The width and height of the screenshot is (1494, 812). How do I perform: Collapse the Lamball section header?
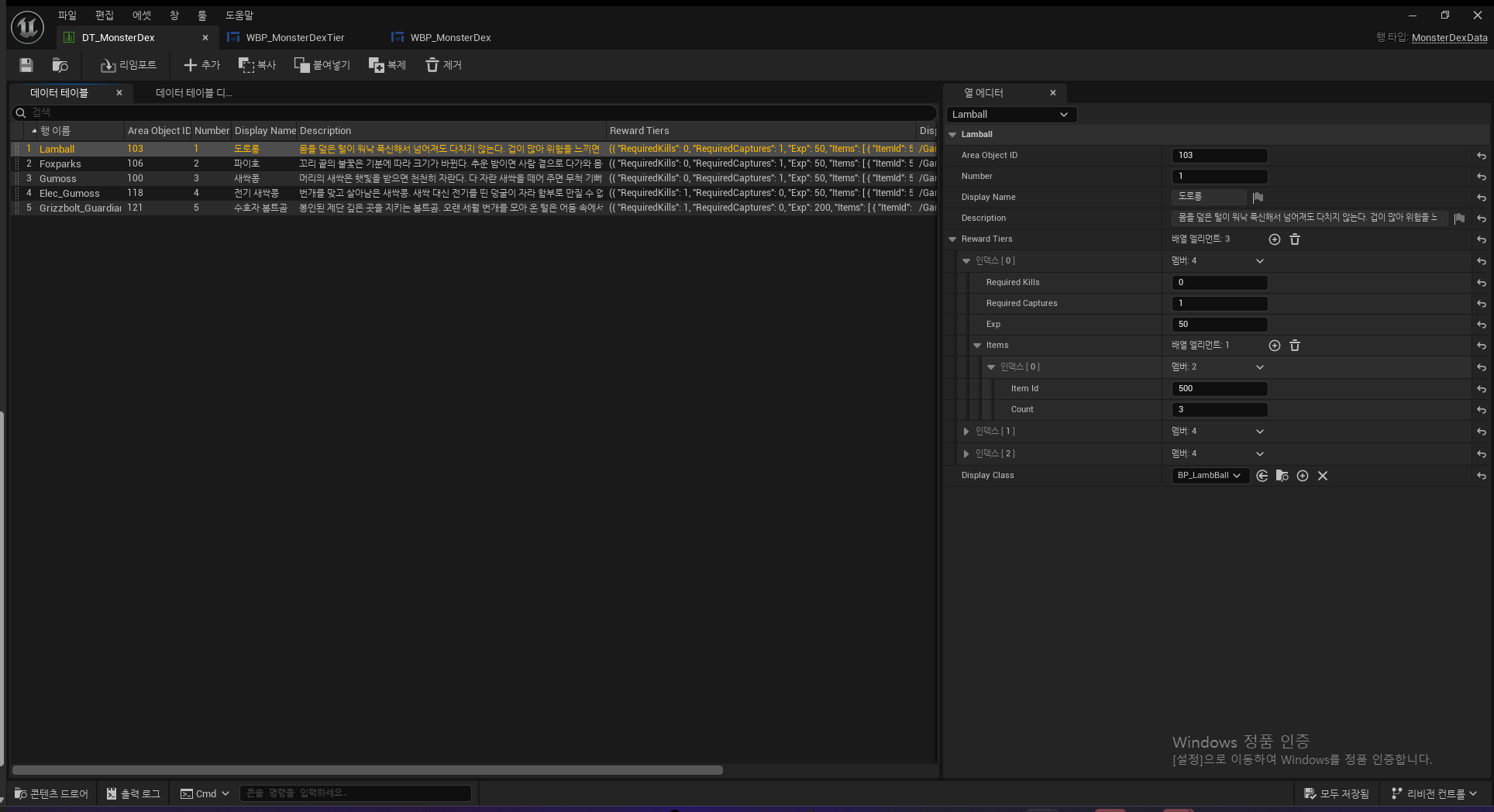tap(953, 135)
